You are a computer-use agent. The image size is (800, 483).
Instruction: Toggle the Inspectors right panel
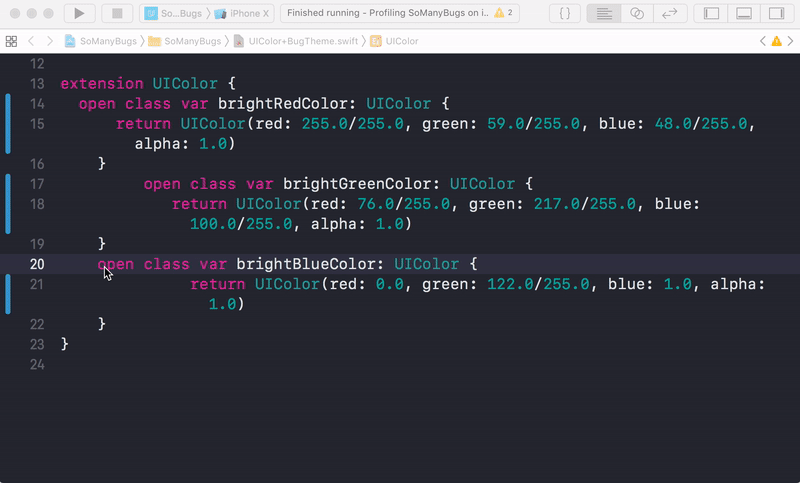pos(776,13)
